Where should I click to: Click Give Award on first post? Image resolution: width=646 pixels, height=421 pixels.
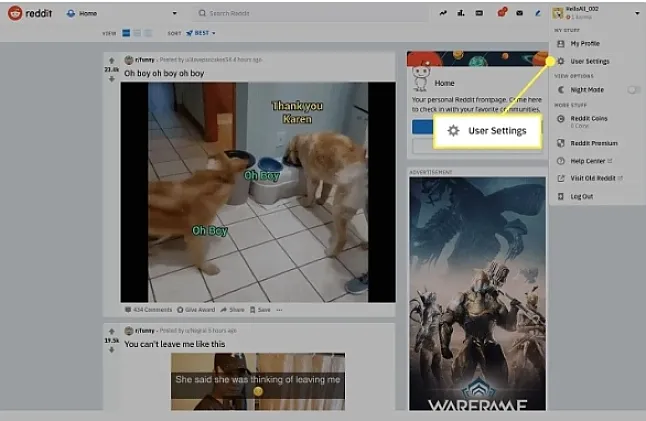[x=196, y=310]
